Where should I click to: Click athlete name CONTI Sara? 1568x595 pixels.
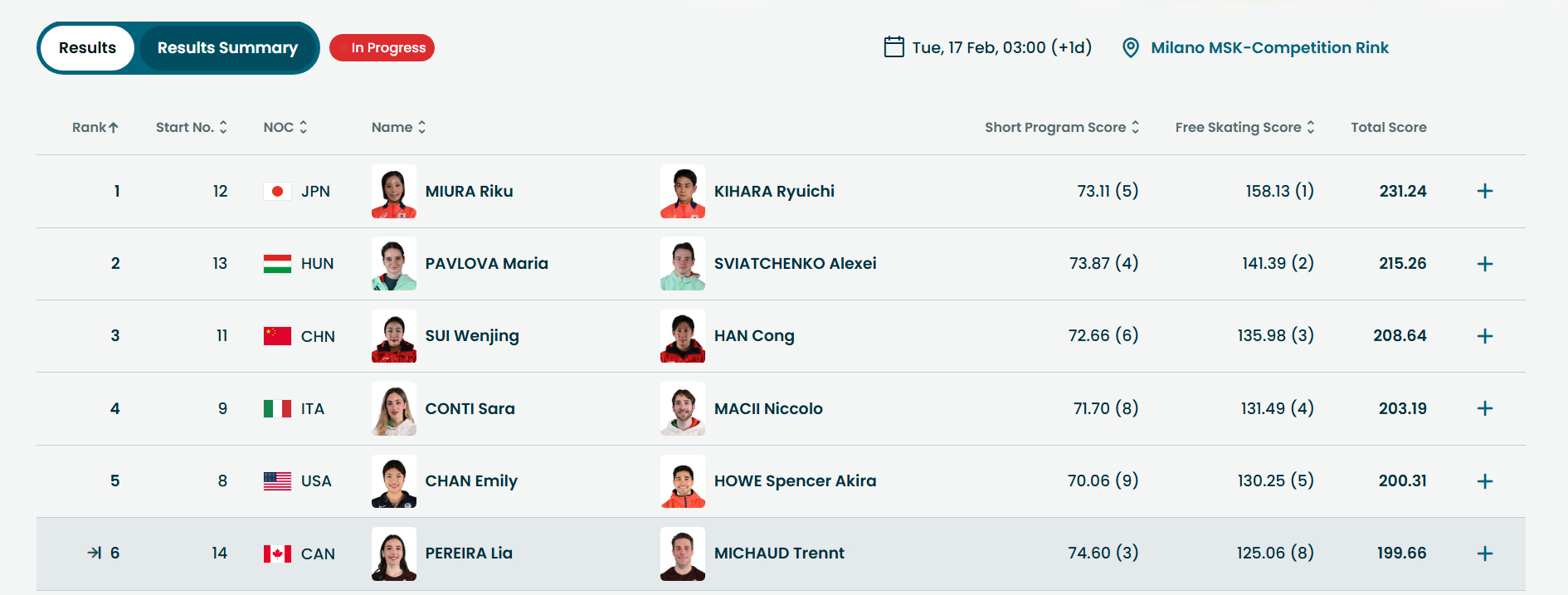point(470,408)
